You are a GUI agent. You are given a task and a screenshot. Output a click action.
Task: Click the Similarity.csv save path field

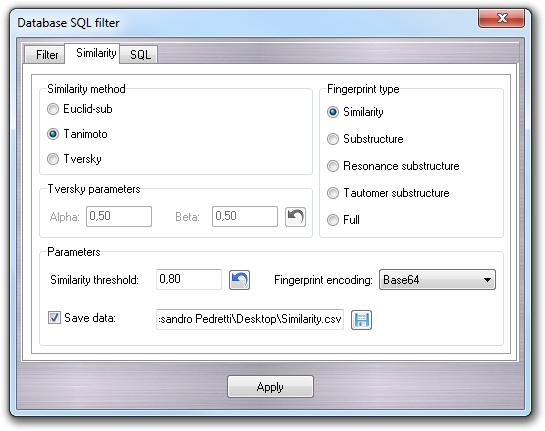click(250, 319)
